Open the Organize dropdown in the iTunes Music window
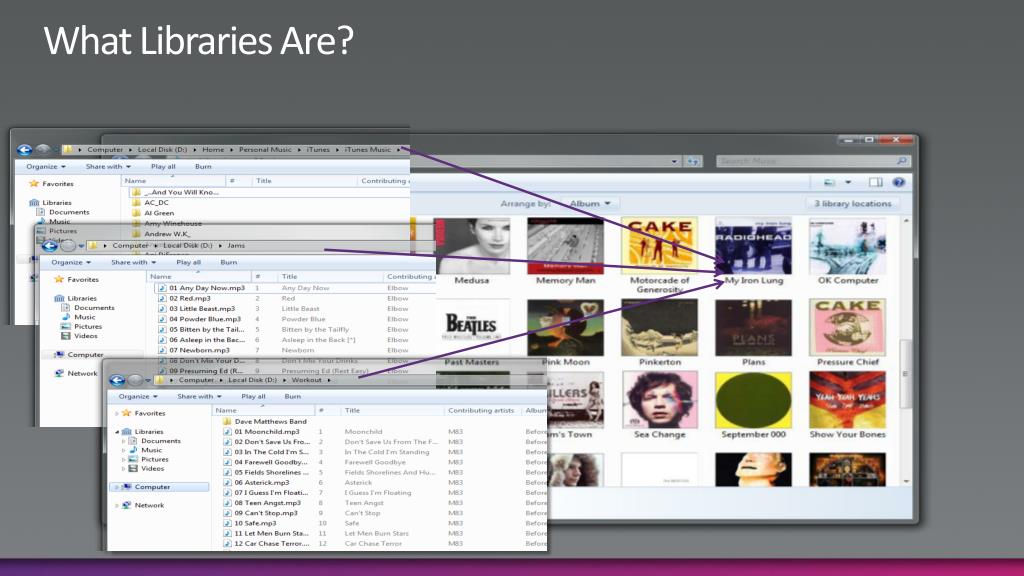The width and height of the screenshot is (1024, 576). pyautogui.click(x=46, y=167)
